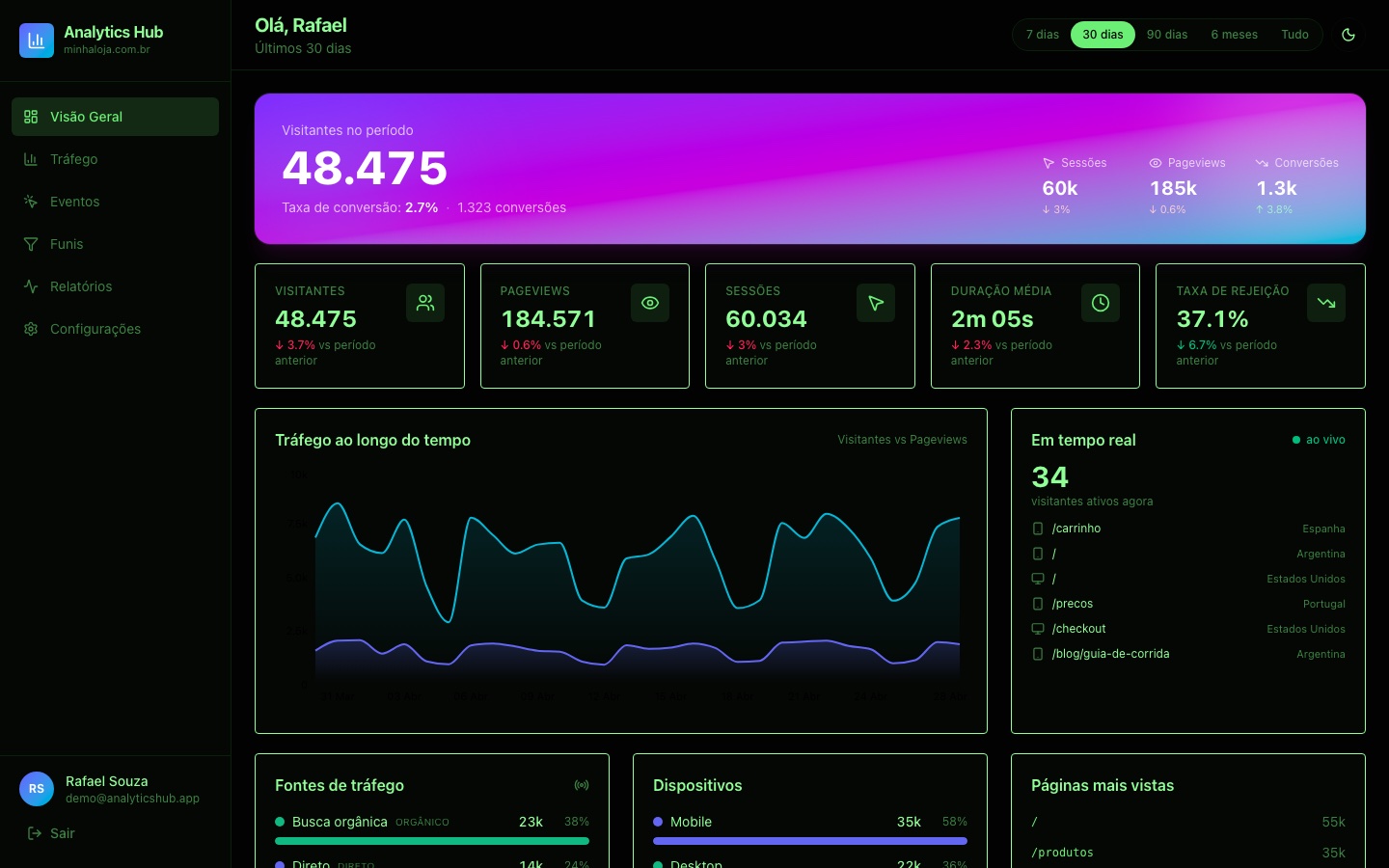The width and height of the screenshot is (1389, 868).
Task: Click the Sessões cursor icon in the banner
Action: 1049,163
